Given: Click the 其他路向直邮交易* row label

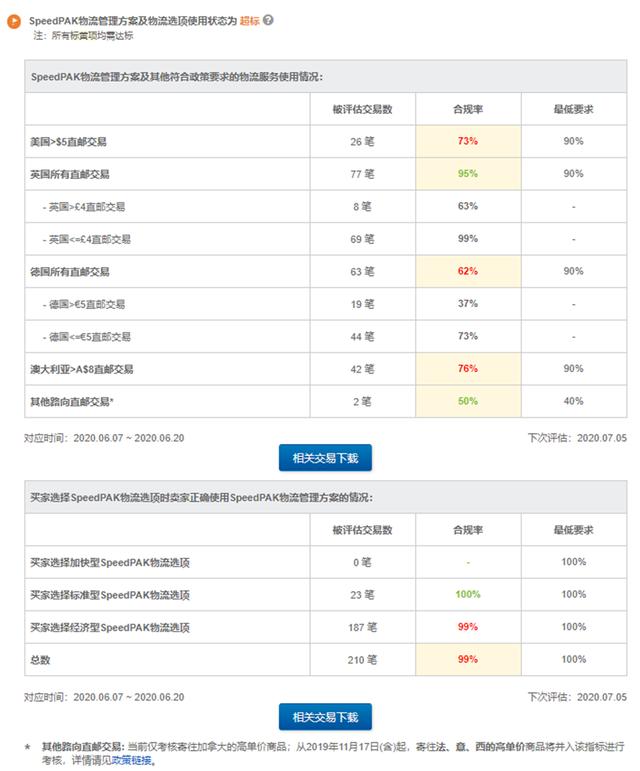Looking at the screenshot, I should click(x=72, y=401).
